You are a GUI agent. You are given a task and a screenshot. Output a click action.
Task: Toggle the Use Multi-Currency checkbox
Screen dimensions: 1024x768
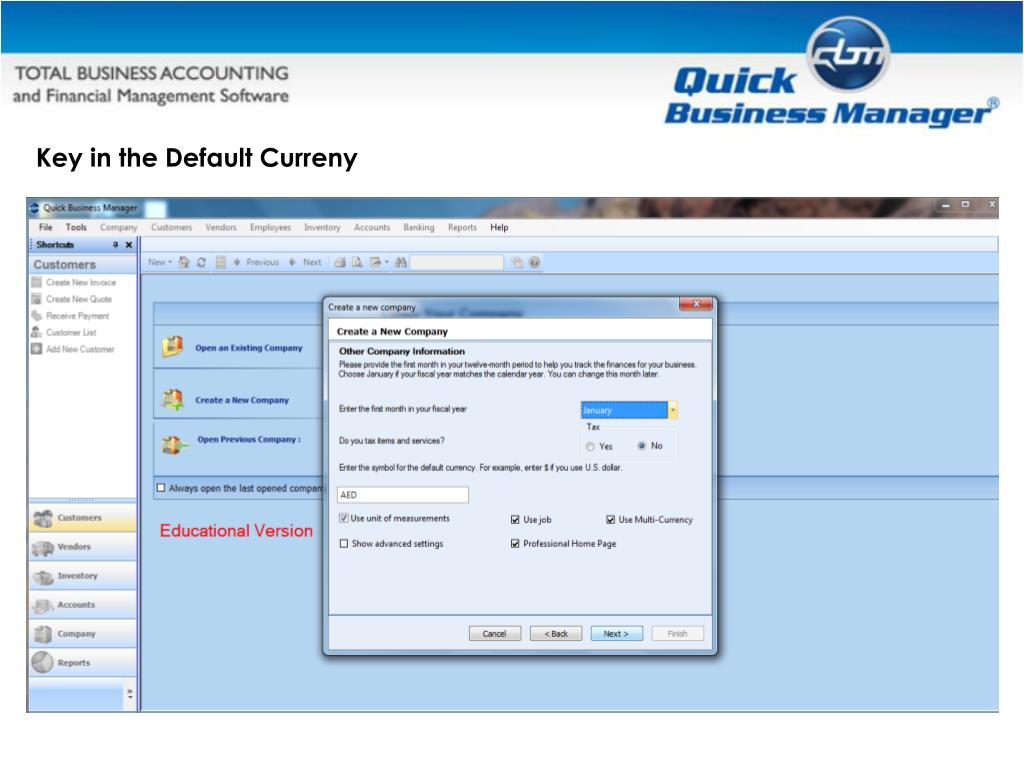[611, 520]
